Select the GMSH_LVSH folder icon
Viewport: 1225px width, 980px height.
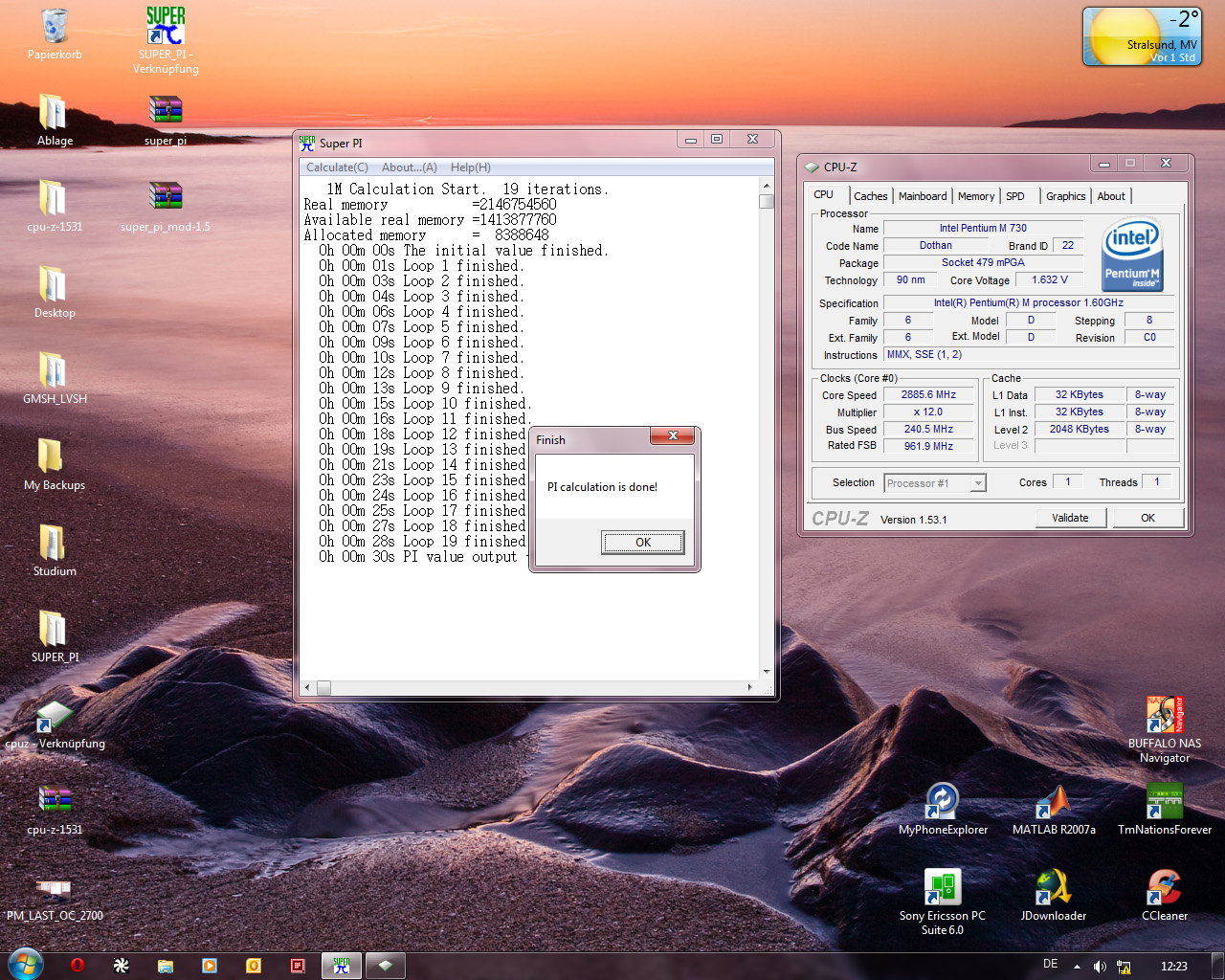[x=55, y=371]
